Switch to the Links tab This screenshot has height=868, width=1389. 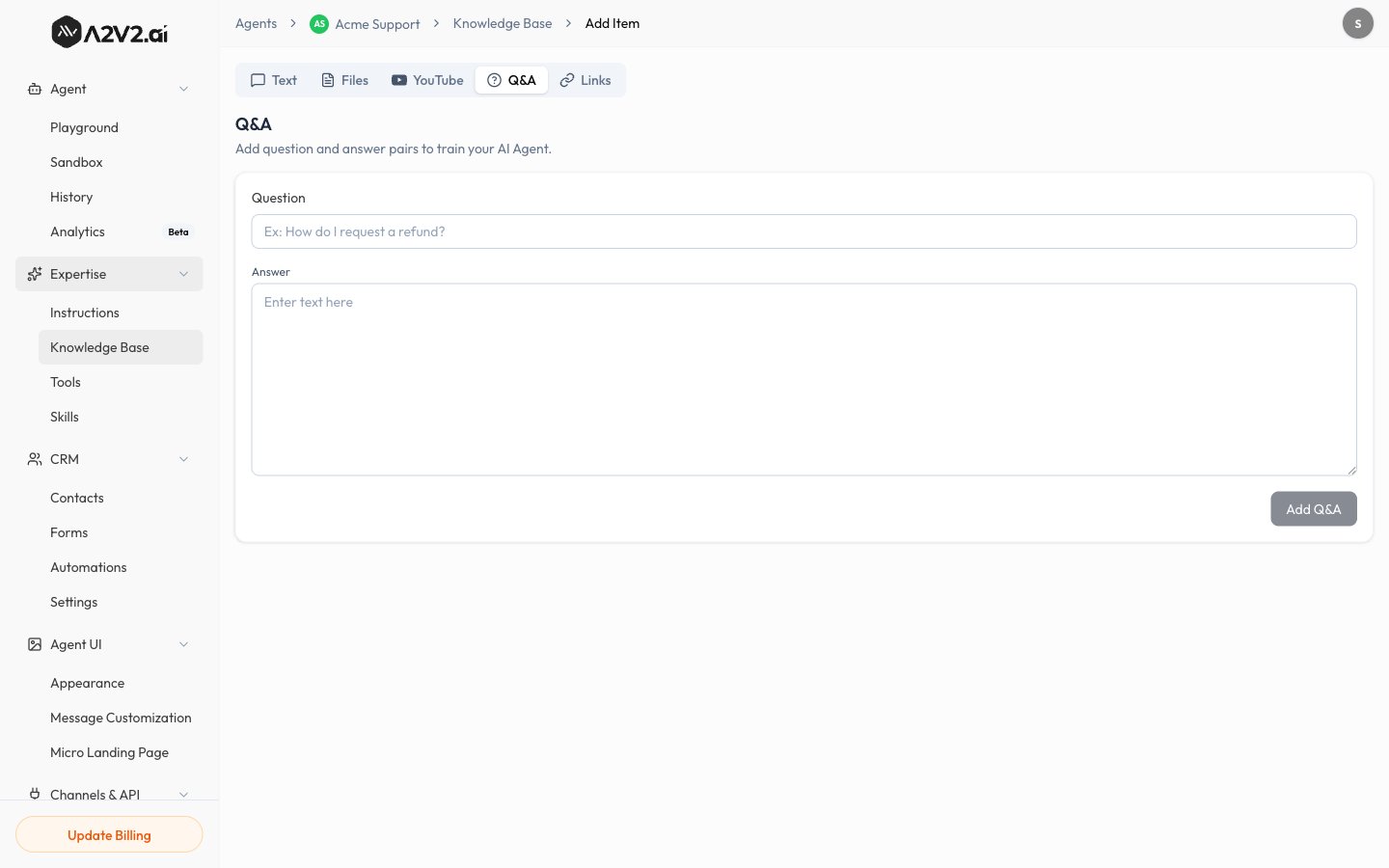(x=586, y=80)
